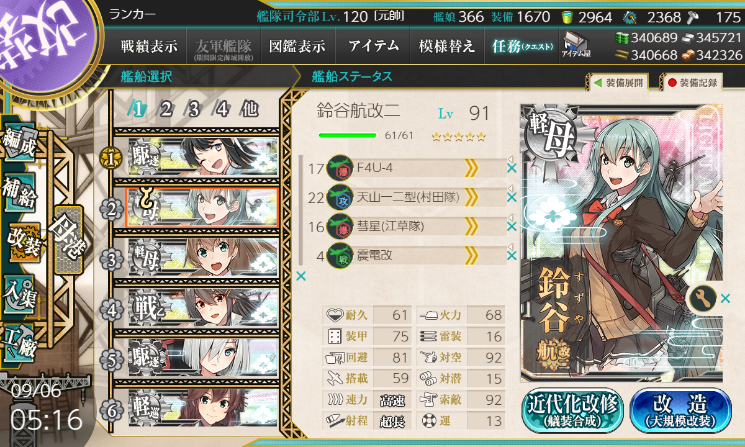Expand the 装備展開 equipment deploy panel
Image resolution: width=745 pixels, height=447 pixels.
(619, 83)
